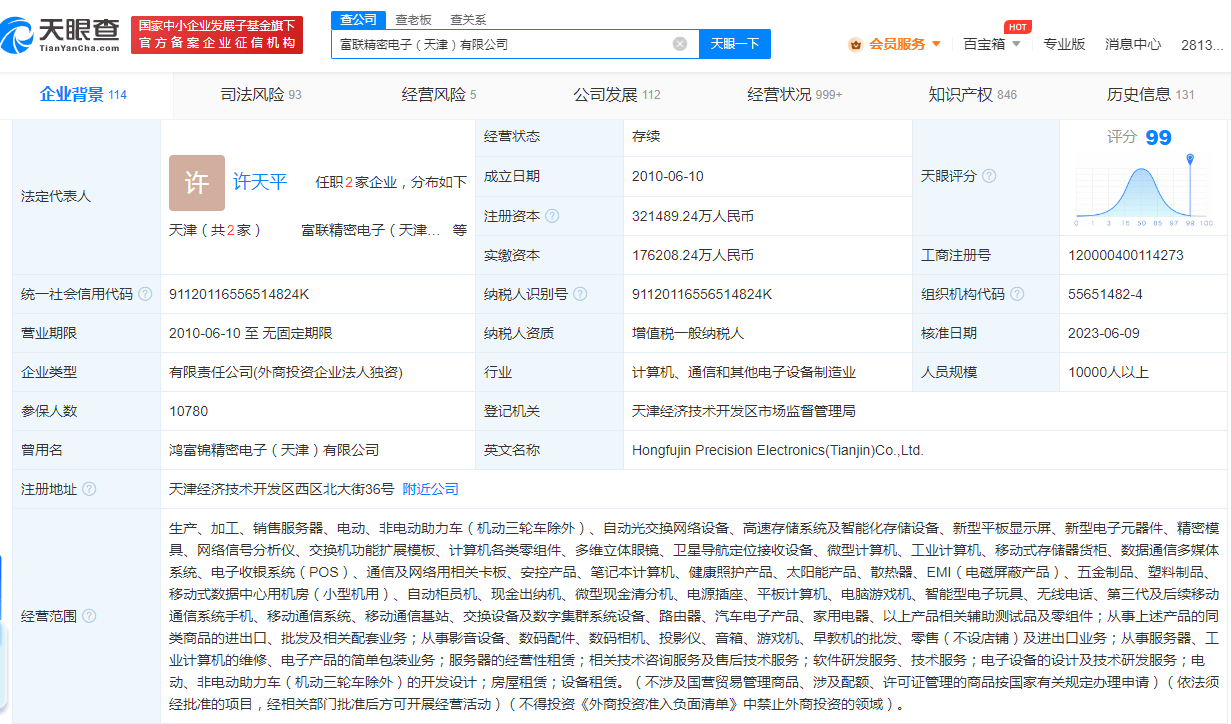Select the 公司发展 tab
This screenshot has height=724, width=1231.
(616, 95)
